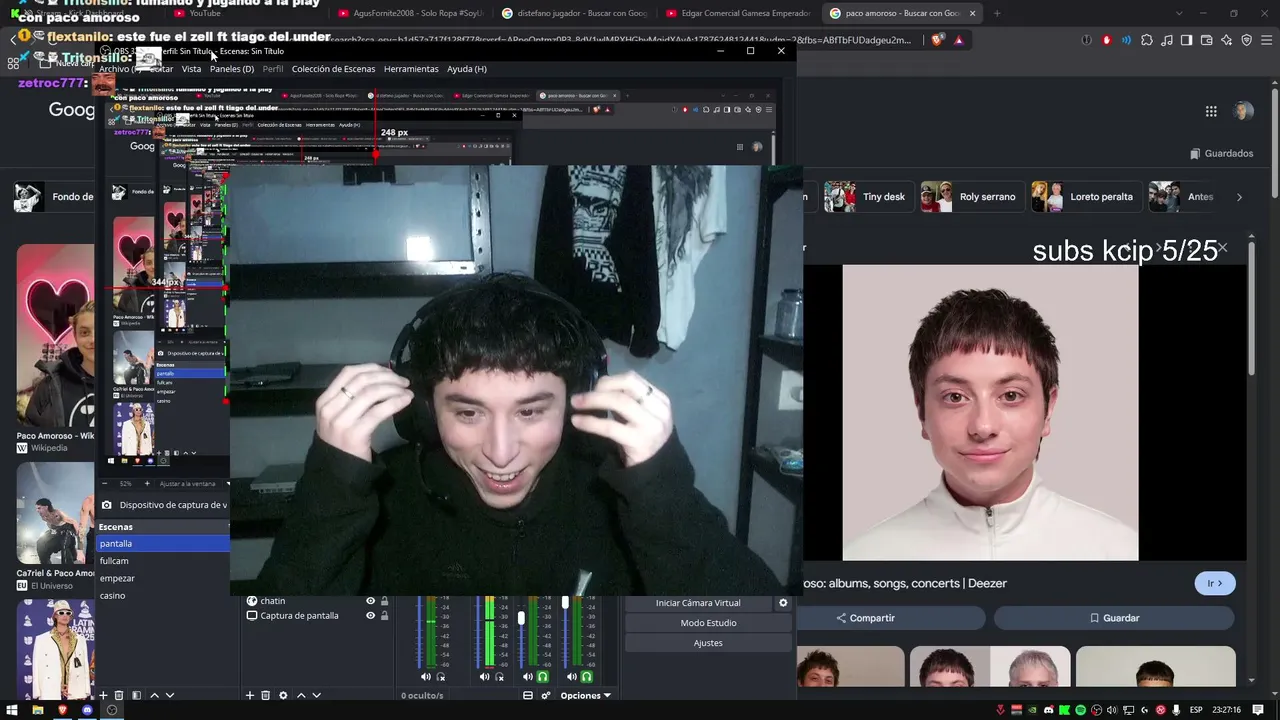
Task: Open media control music note icon
Action: point(1167,40)
